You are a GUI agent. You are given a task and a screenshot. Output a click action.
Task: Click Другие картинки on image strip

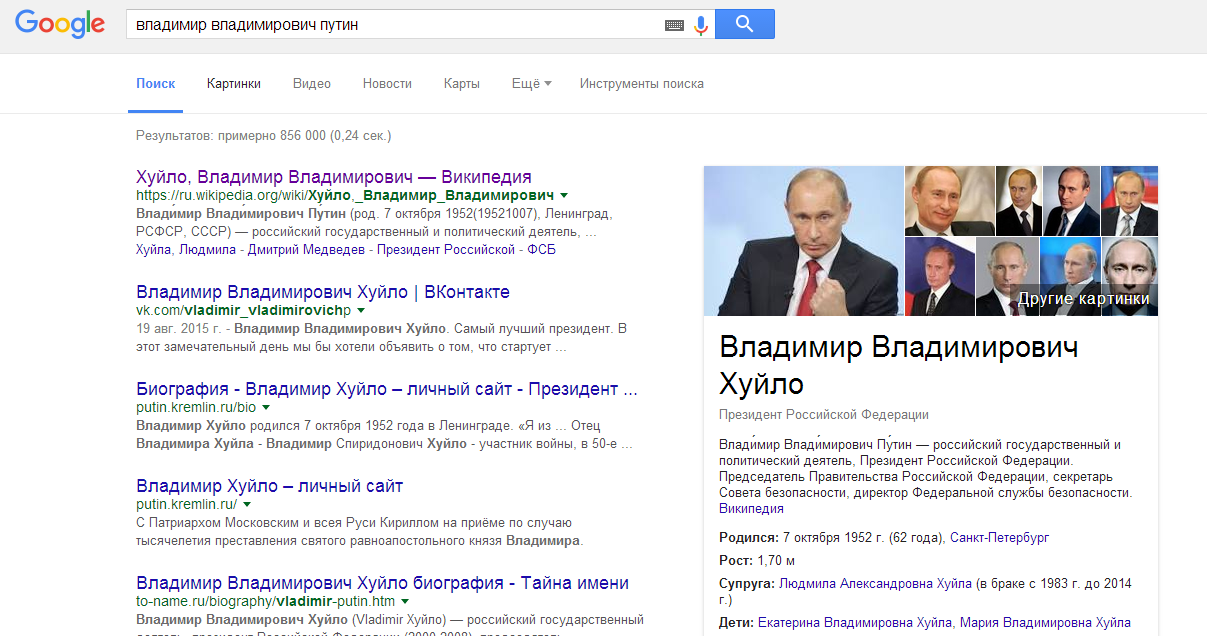pyautogui.click(x=1083, y=298)
